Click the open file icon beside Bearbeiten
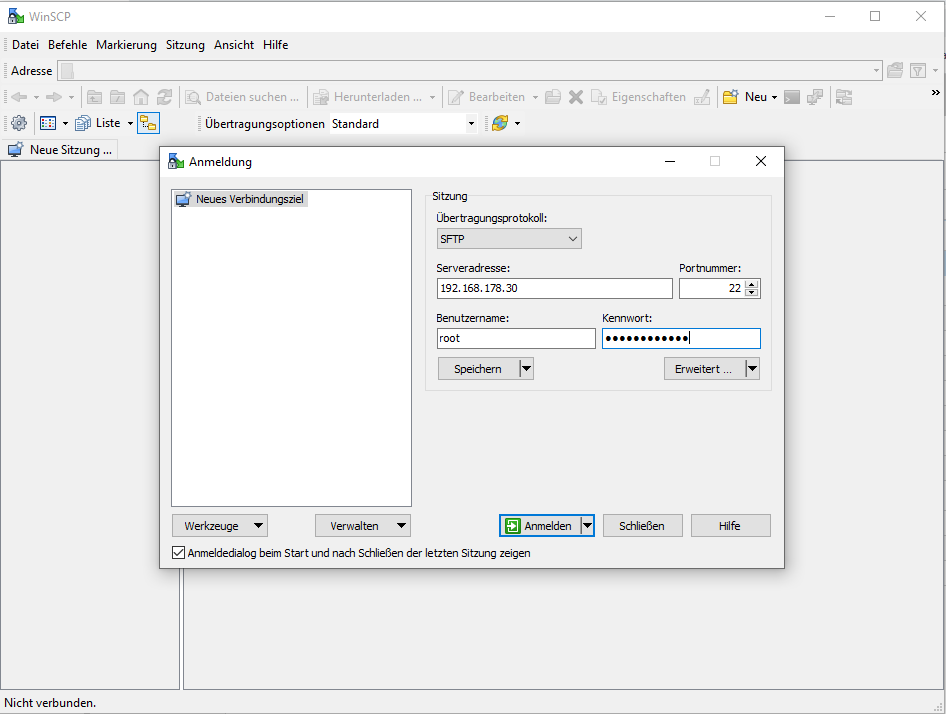The height and width of the screenshot is (714, 946). [553, 97]
